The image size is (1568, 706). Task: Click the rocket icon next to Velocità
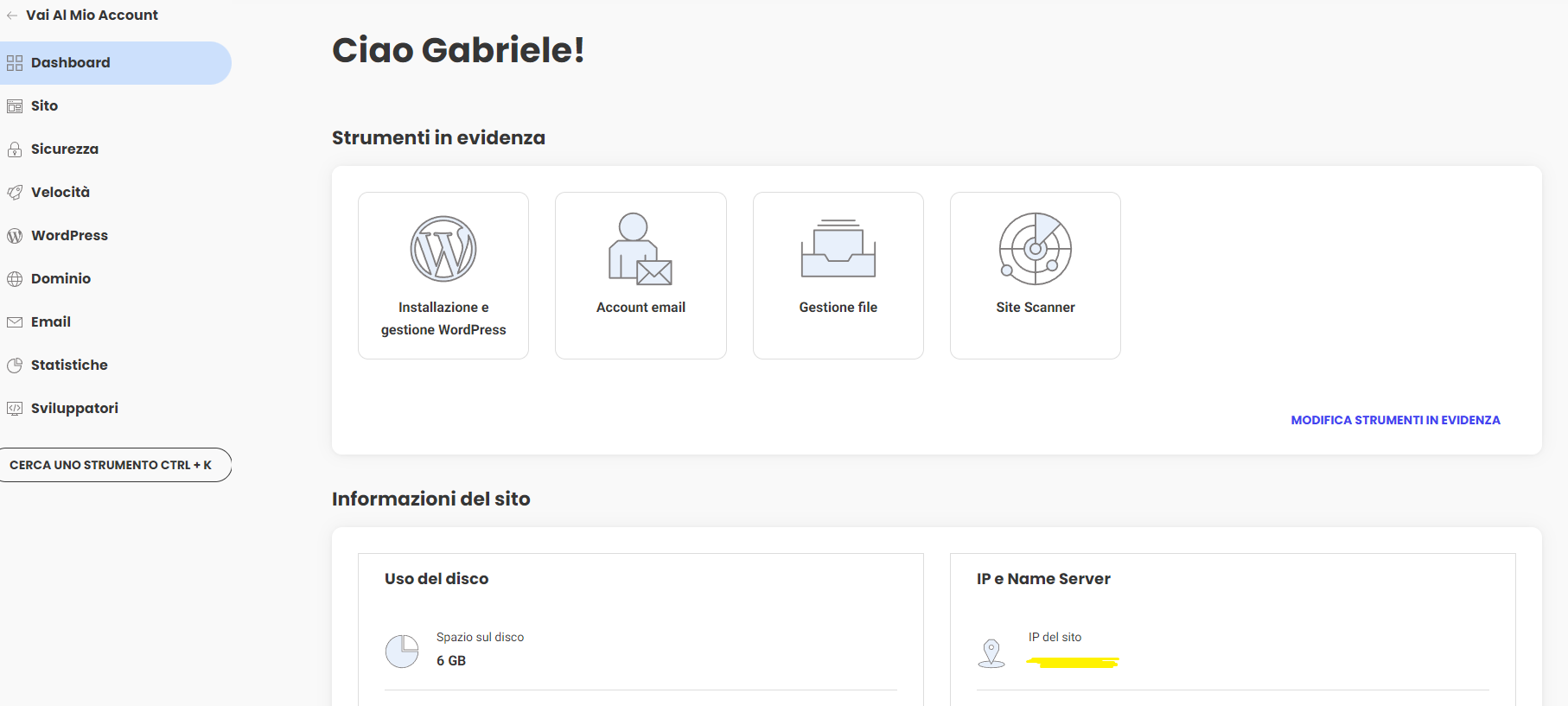tap(15, 193)
